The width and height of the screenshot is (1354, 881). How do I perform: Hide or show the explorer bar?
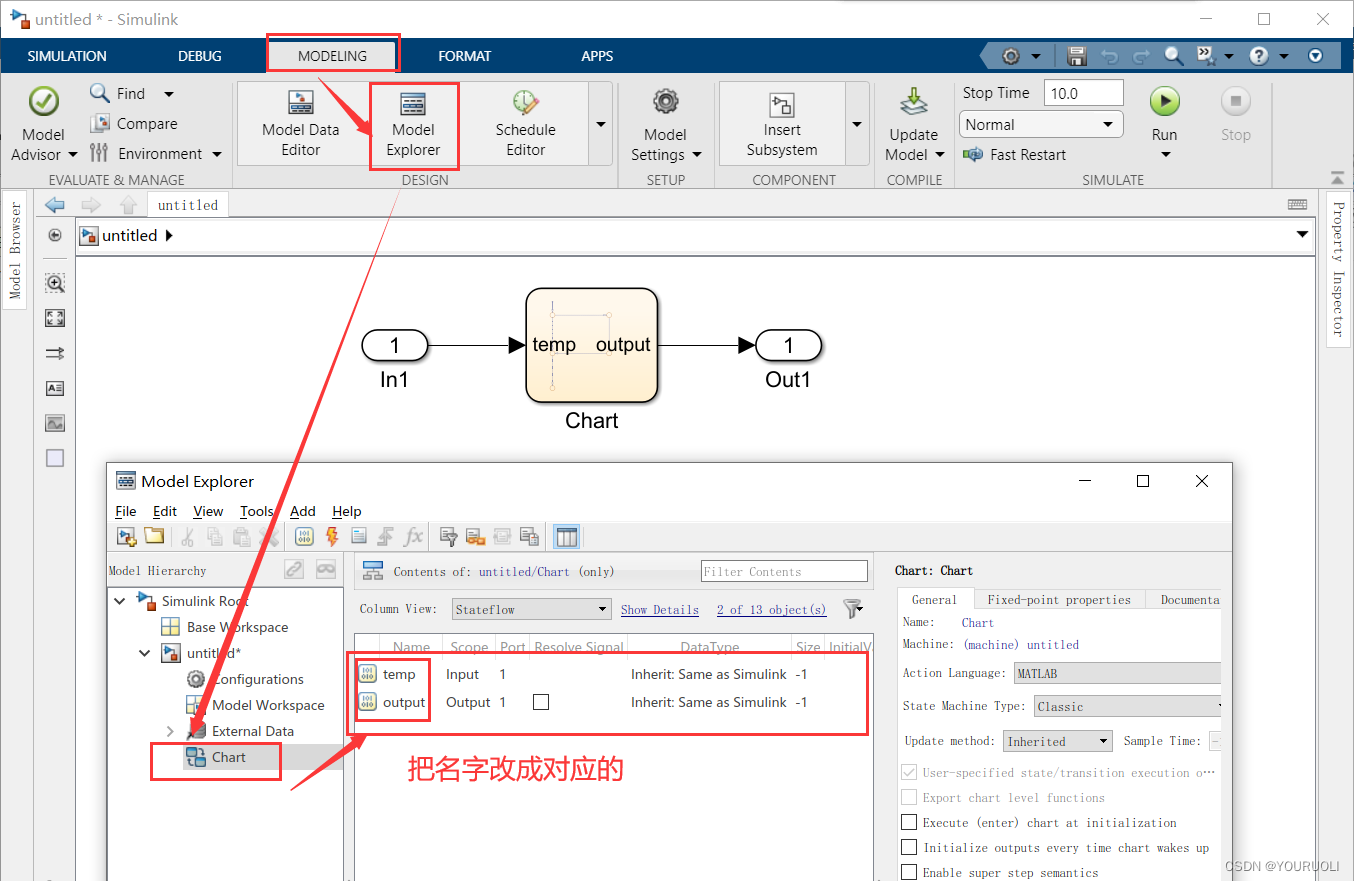pyautogui.click(x=55, y=236)
